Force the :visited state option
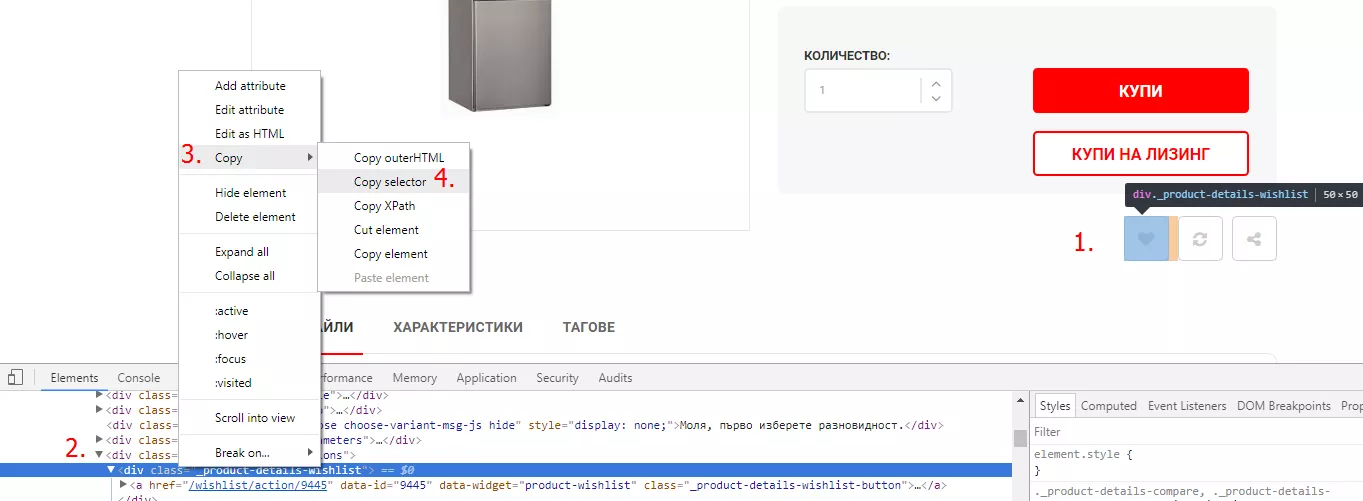 (x=250, y=383)
